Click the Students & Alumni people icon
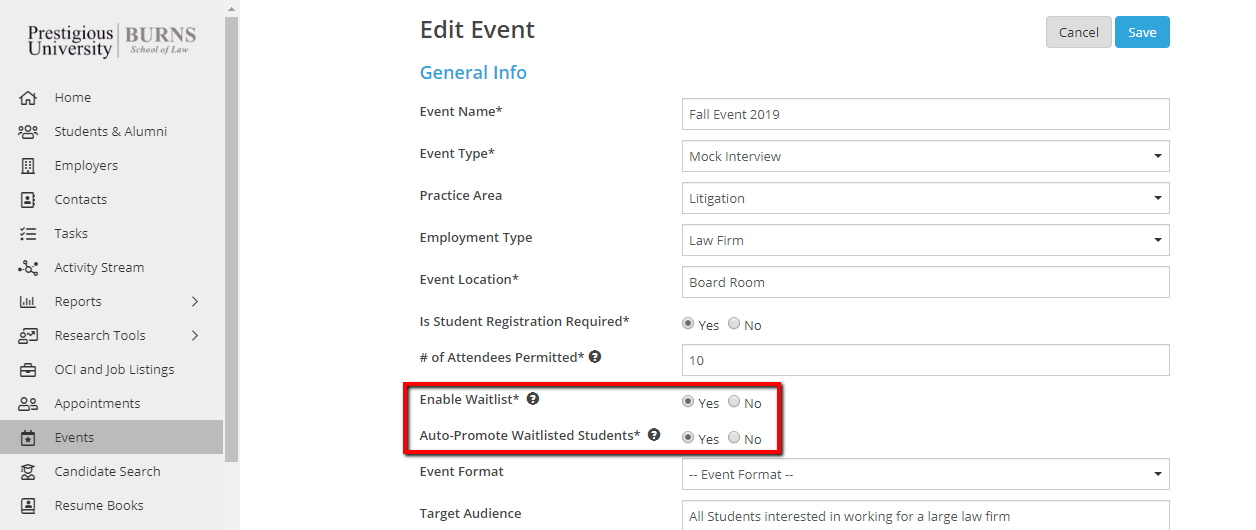1256x530 pixels. 28,132
